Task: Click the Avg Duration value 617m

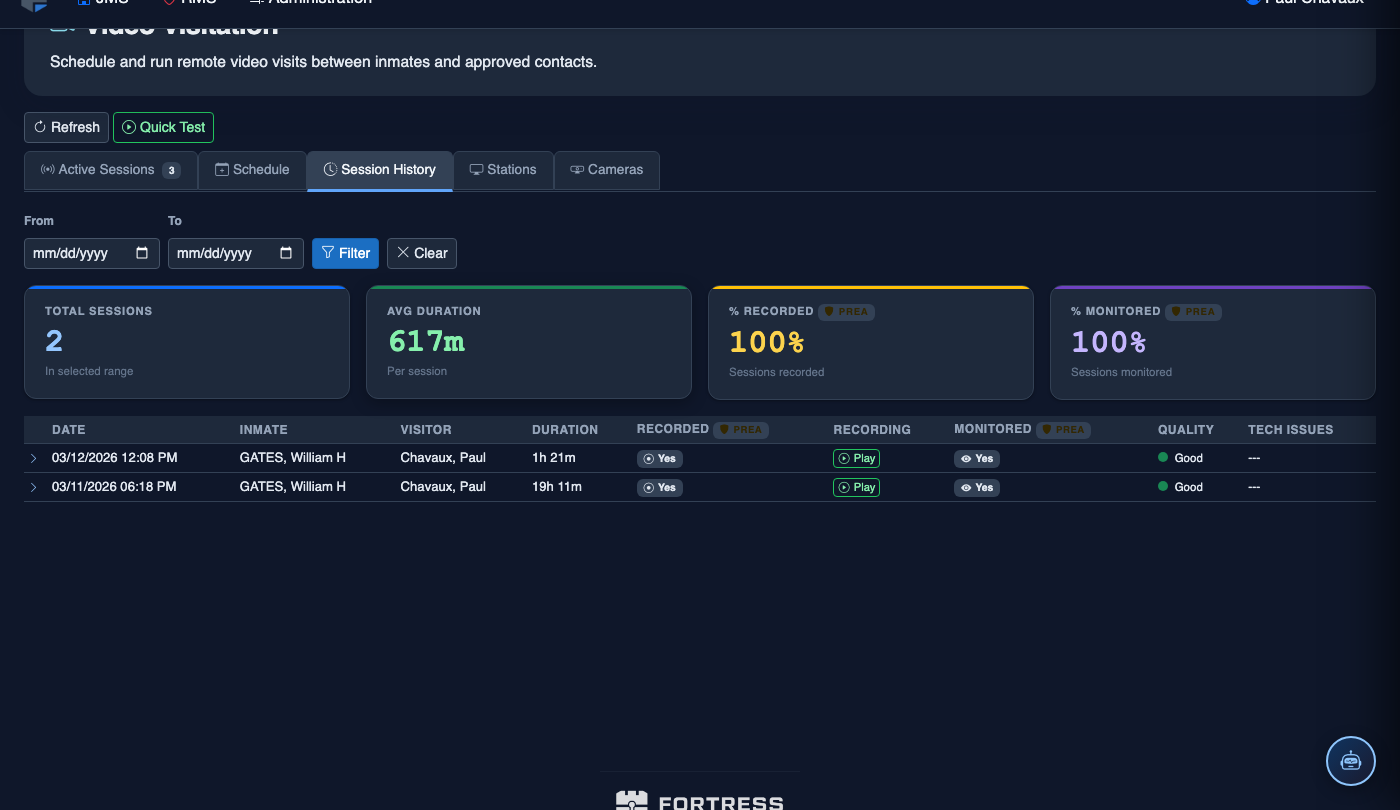Action: [426, 342]
